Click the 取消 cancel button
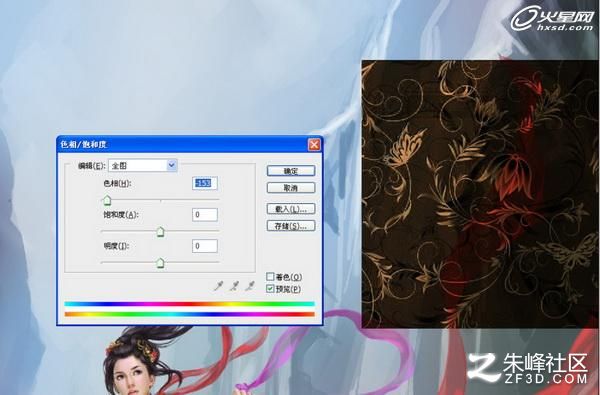The height and width of the screenshot is (395, 600). (291, 188)
